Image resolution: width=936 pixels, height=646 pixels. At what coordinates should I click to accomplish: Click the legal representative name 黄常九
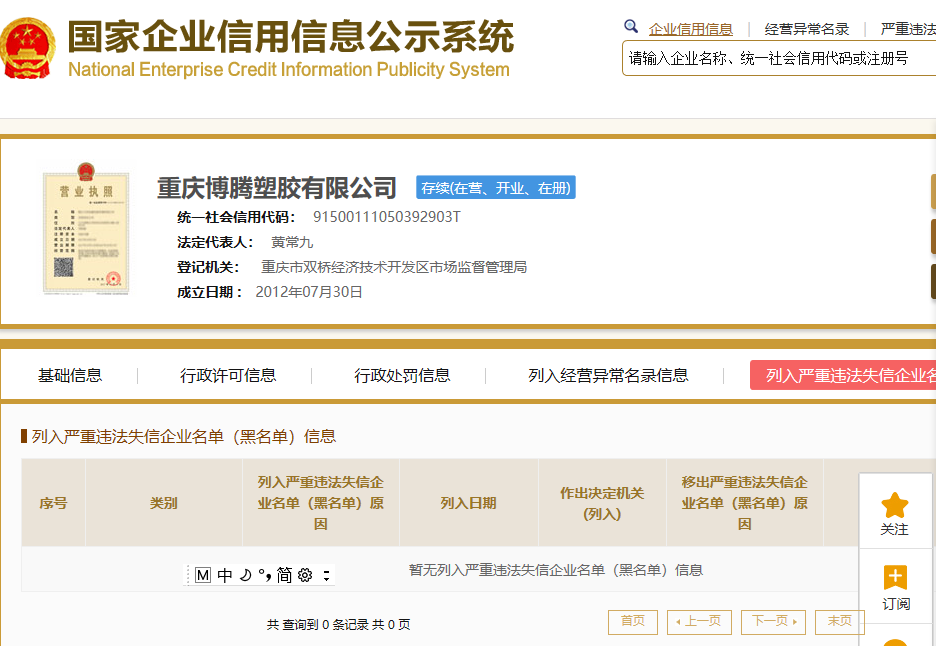coord(292,242)
